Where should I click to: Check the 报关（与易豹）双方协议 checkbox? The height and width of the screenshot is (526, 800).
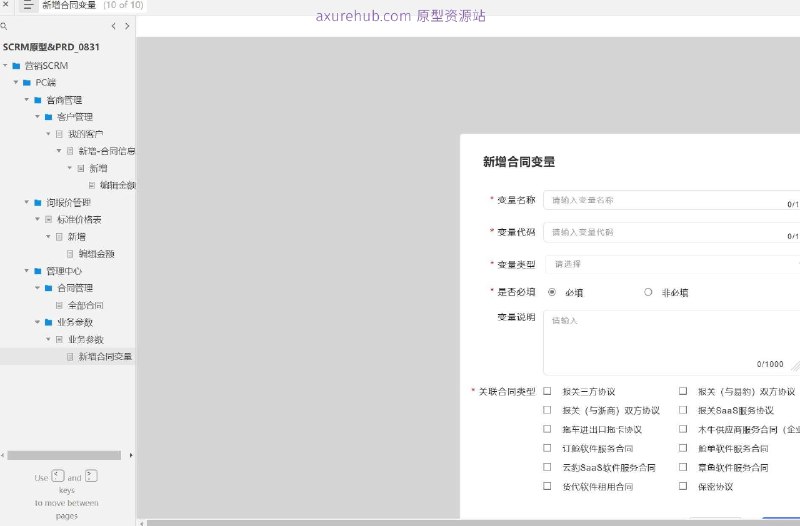pos(683,391)
